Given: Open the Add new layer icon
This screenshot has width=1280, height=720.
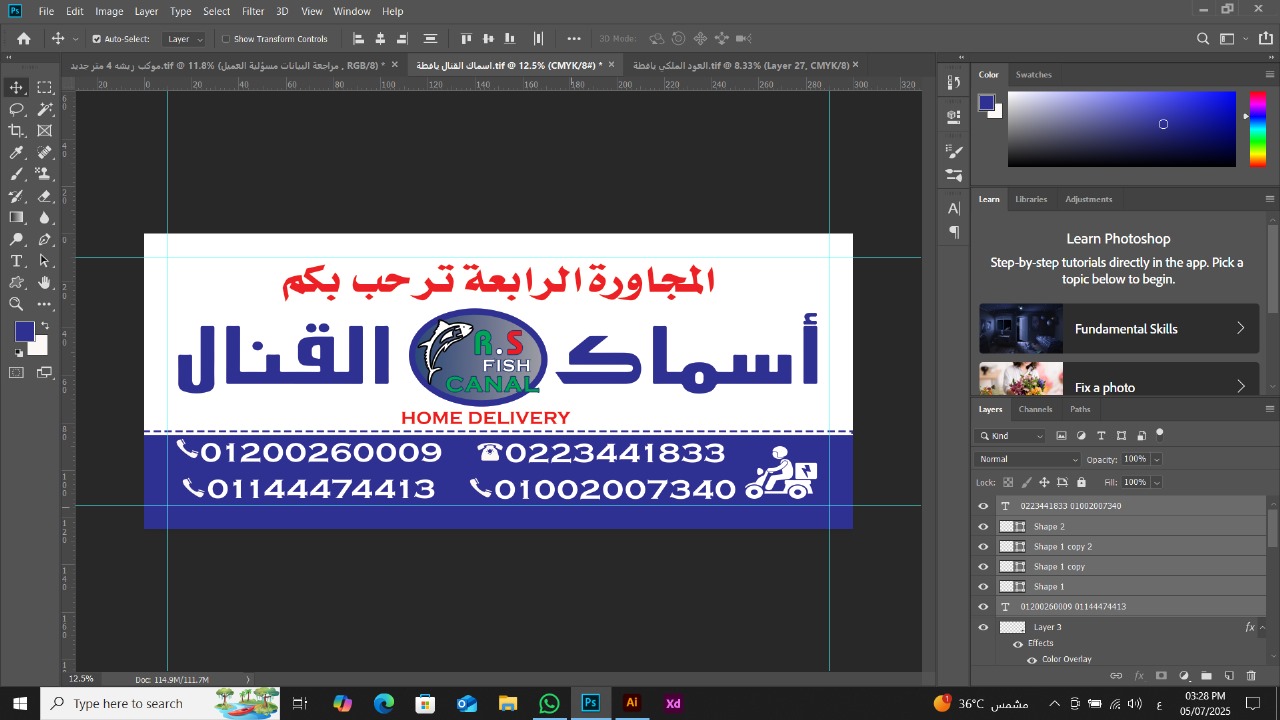Looking at the screenshot, I should tap(1229, 675).
